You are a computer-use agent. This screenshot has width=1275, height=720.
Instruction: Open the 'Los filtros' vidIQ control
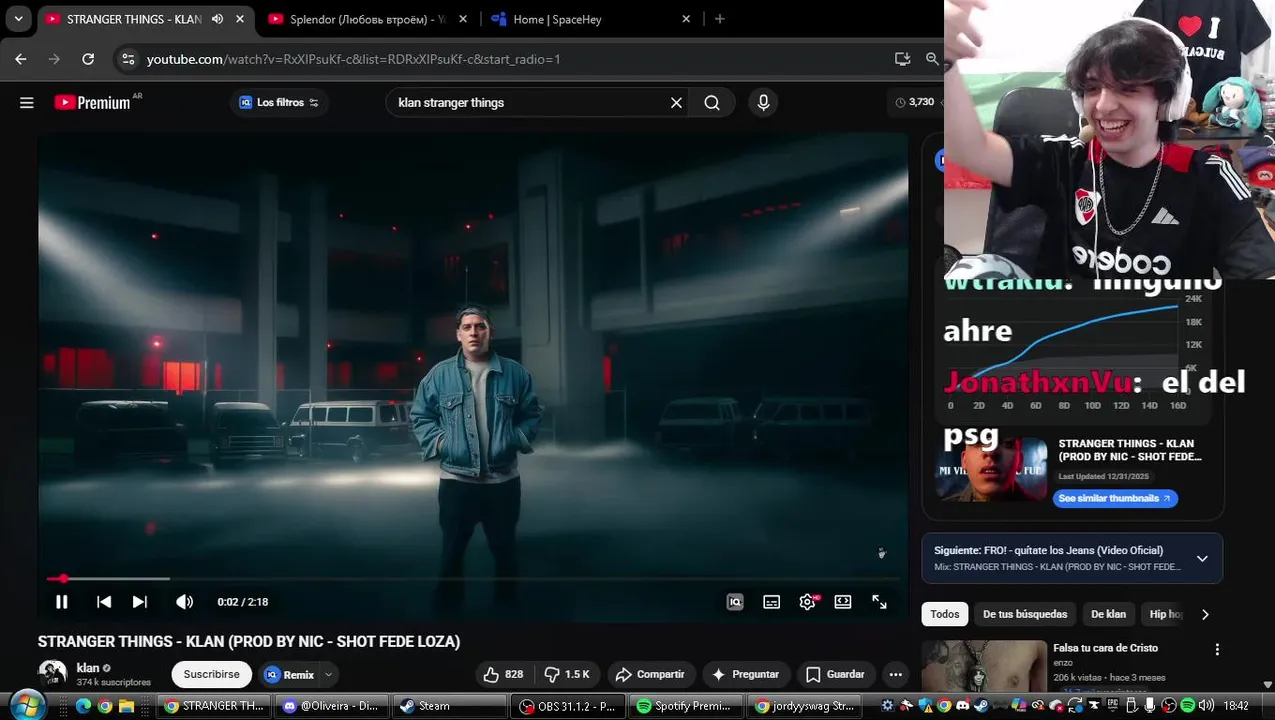[x=279, y=102]
